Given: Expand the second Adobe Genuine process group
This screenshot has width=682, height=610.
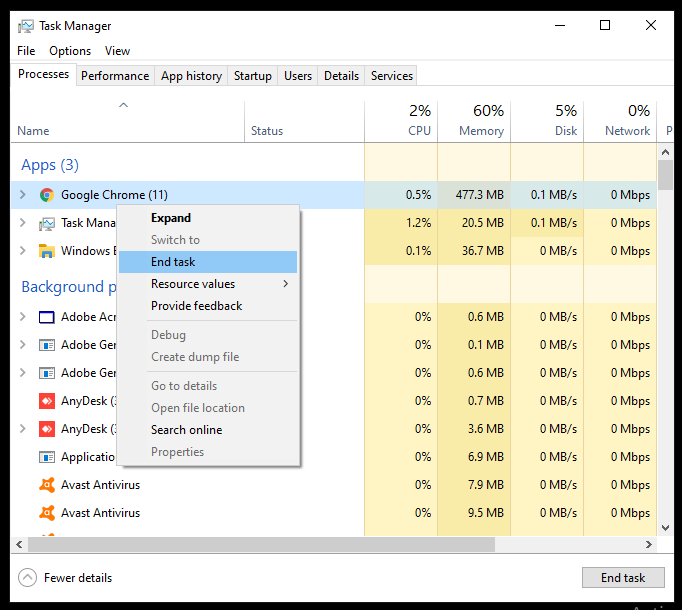Looking at the screenshot, I should point(23,372).
